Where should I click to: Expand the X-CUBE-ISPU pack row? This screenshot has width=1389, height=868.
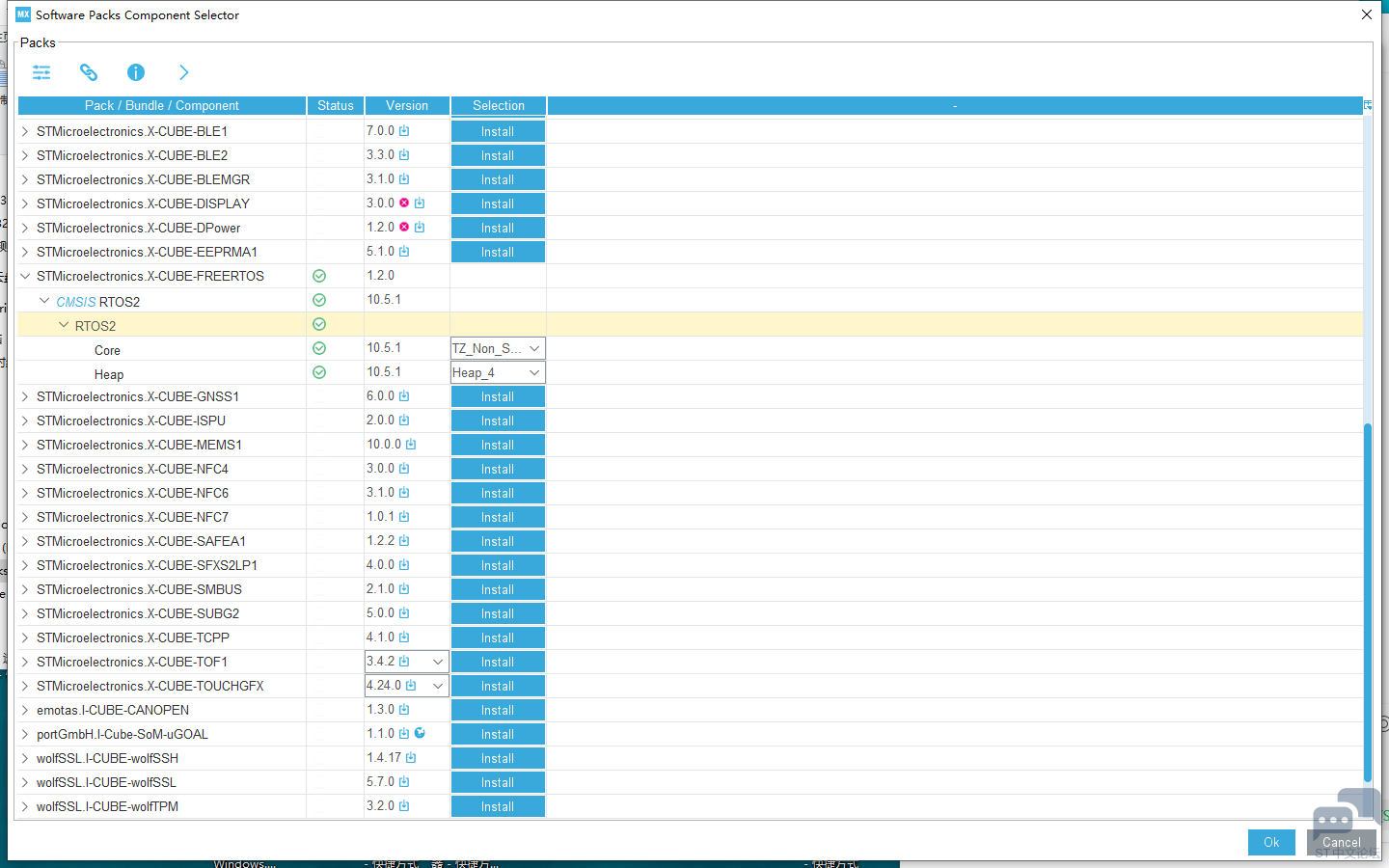click(x=25, y=420)
